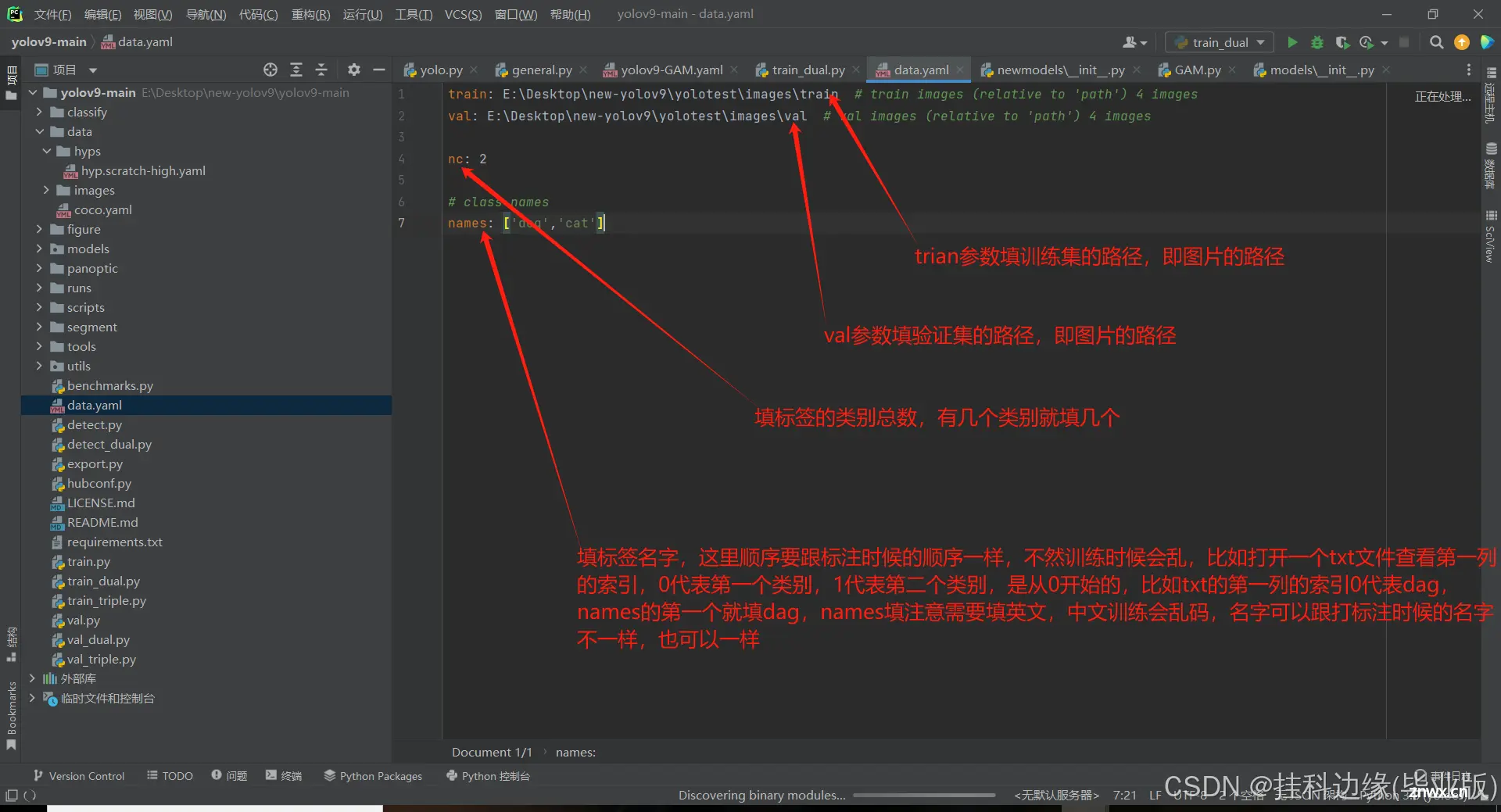Viewport: 1501px width, 812px height.
Task: Click the orange IDE update icon
Action: (x=1461, y=42)
